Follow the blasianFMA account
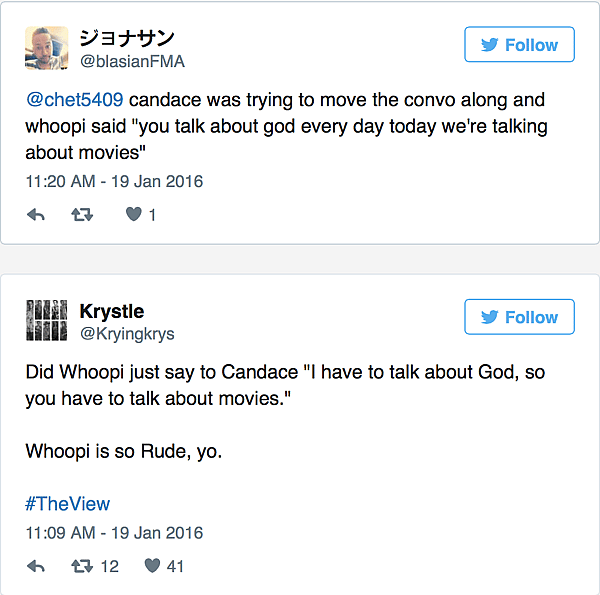 (x=519, y=45)
